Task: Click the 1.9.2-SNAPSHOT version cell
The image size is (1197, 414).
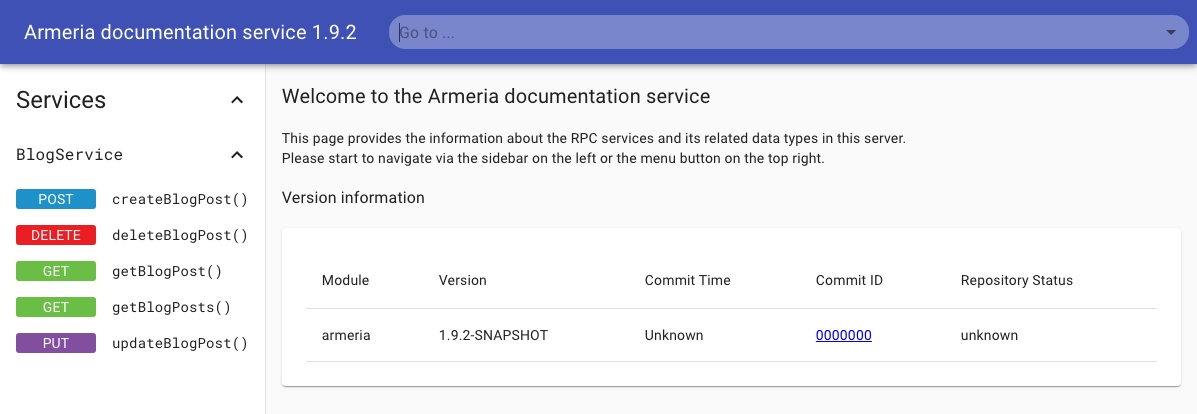Action: 493,335
